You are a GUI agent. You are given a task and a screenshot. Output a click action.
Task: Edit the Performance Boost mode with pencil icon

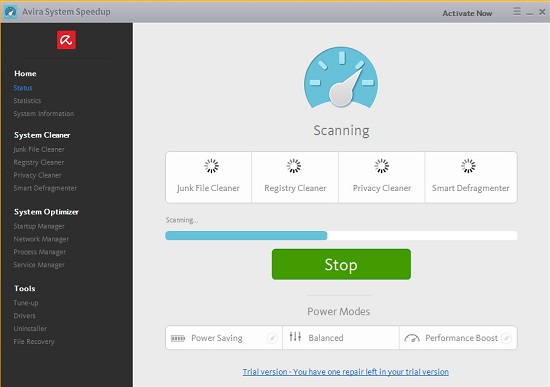click(x=507, y=338)
